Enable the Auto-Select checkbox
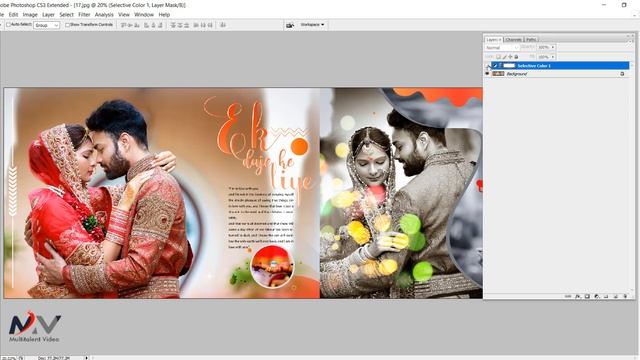This screenshot has height=360, width=640. (x=8, y=25)
